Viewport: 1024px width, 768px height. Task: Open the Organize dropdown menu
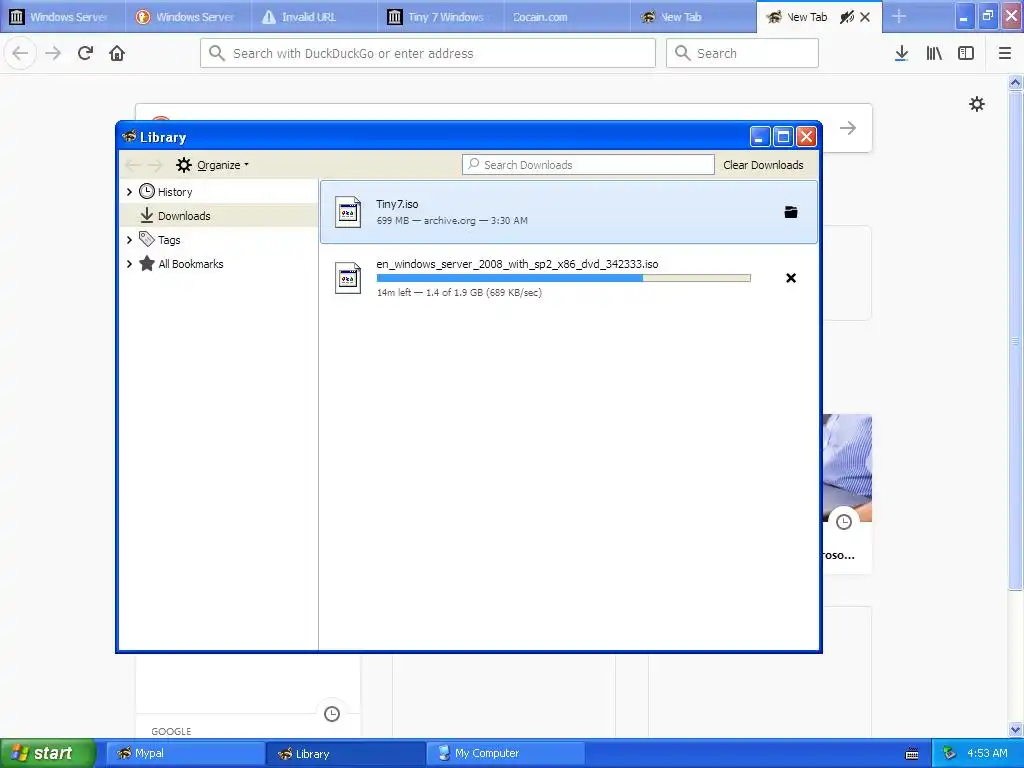pos(213,165)
